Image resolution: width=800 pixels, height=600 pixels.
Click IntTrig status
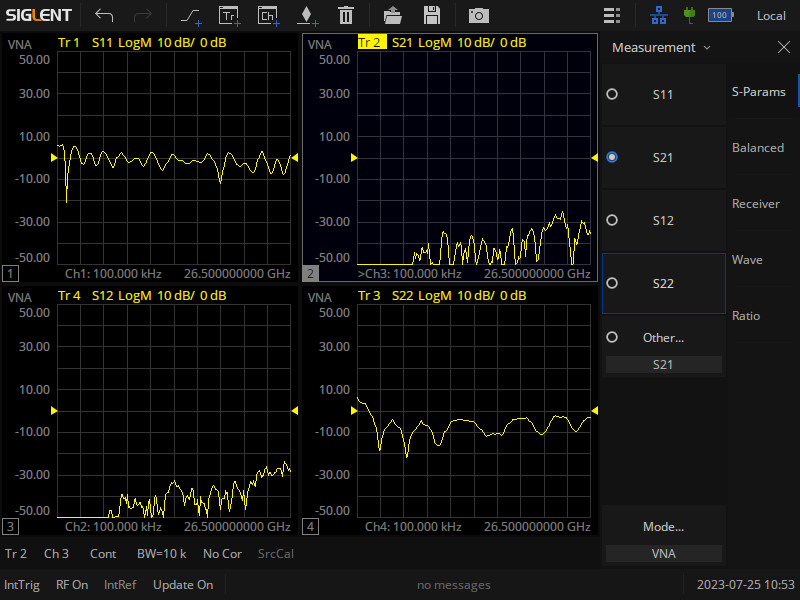pyautogui.click(x=22, y=585)
